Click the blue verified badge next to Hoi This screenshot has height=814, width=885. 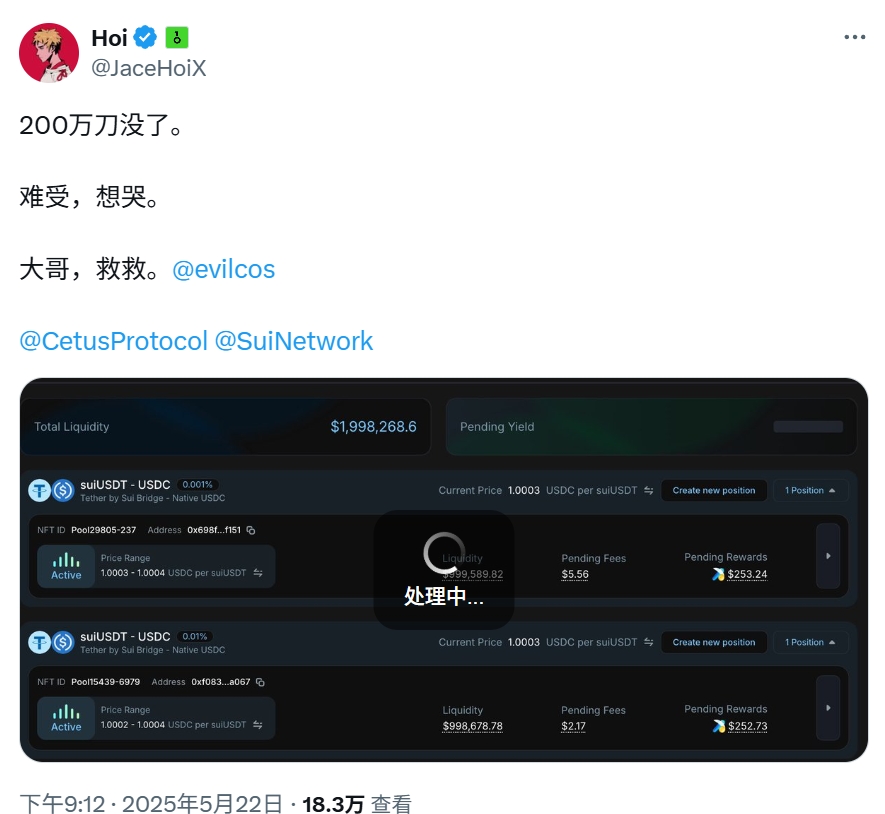[145, 37]
